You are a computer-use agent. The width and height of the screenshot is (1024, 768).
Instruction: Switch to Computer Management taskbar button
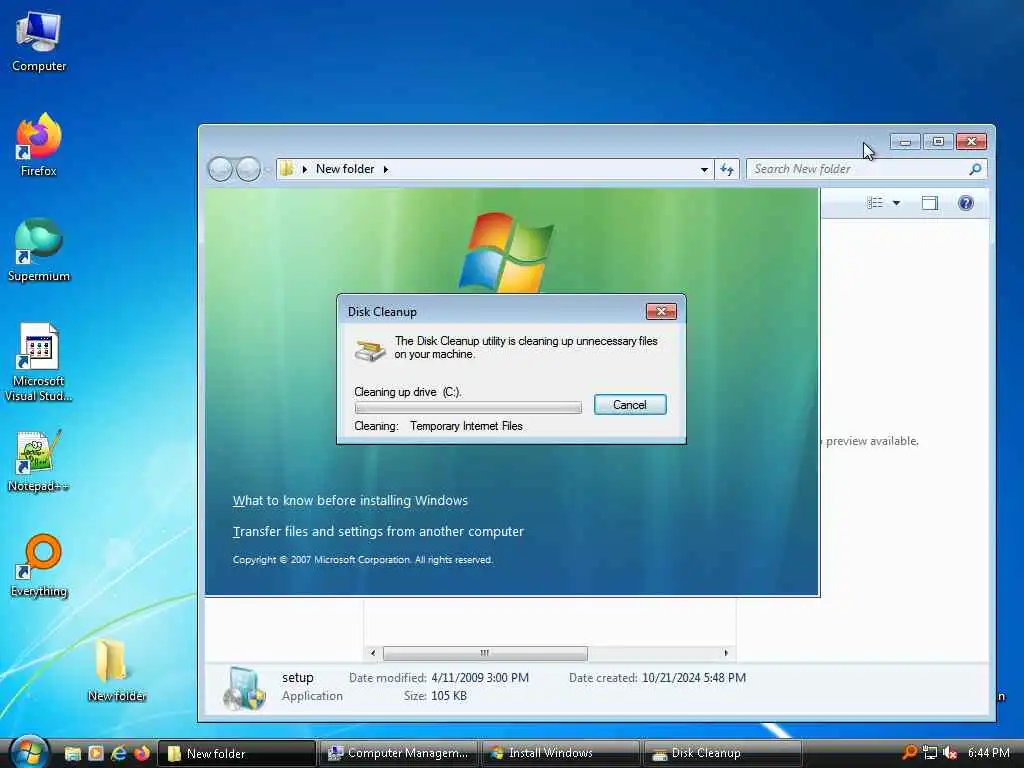pos(399,753)
